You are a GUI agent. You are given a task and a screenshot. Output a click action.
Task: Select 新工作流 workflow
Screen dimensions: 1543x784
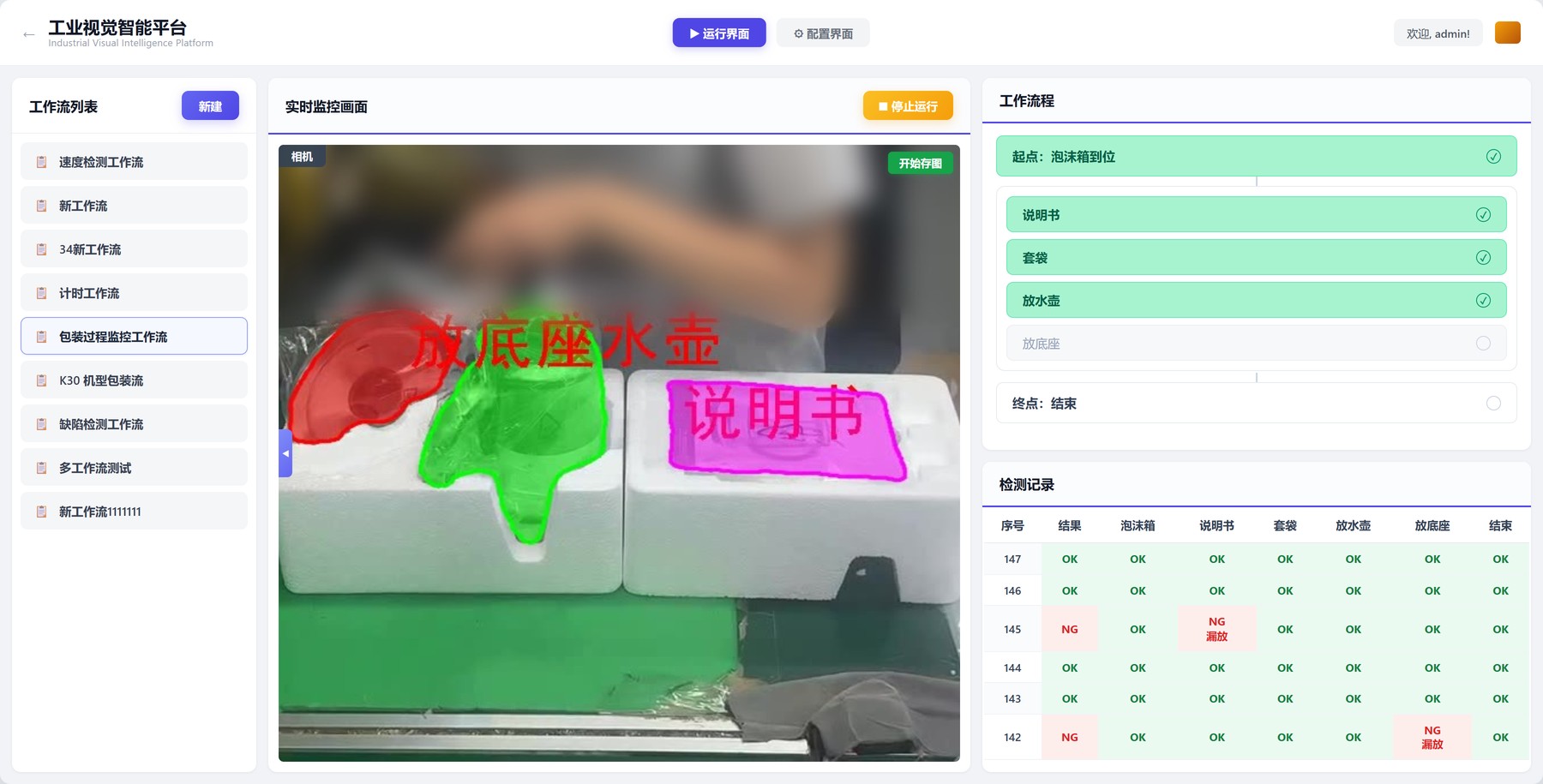(134, 206)
